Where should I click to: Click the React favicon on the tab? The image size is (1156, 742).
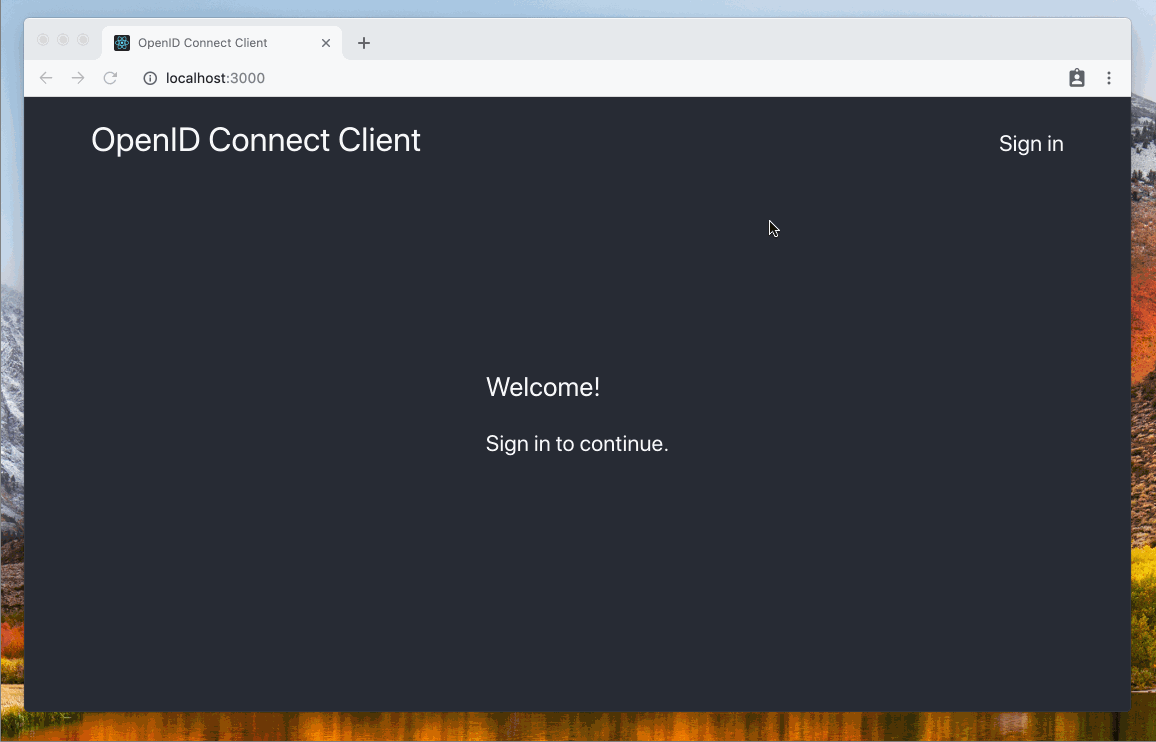pyautogui.click(x=122, y=43)
